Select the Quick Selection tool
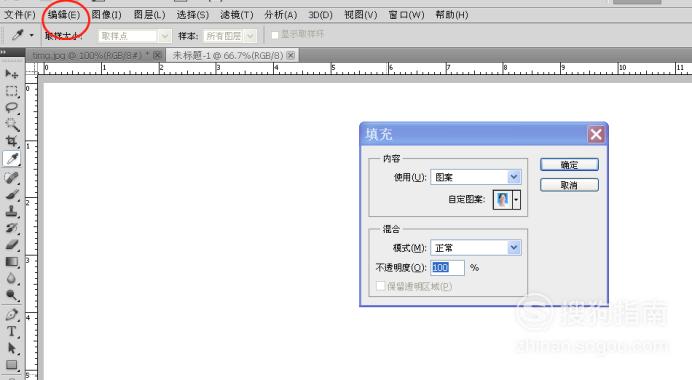Image resolution: width=692 pixels, height=380 pixels. click(x=11, y=124)
